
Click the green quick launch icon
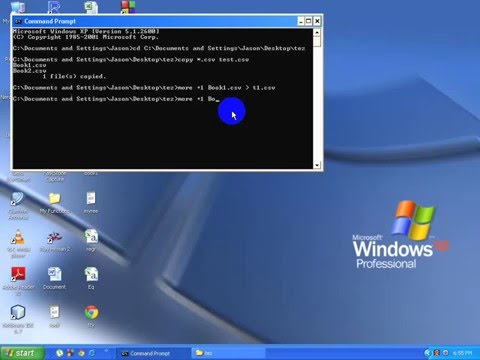(60, 353)
